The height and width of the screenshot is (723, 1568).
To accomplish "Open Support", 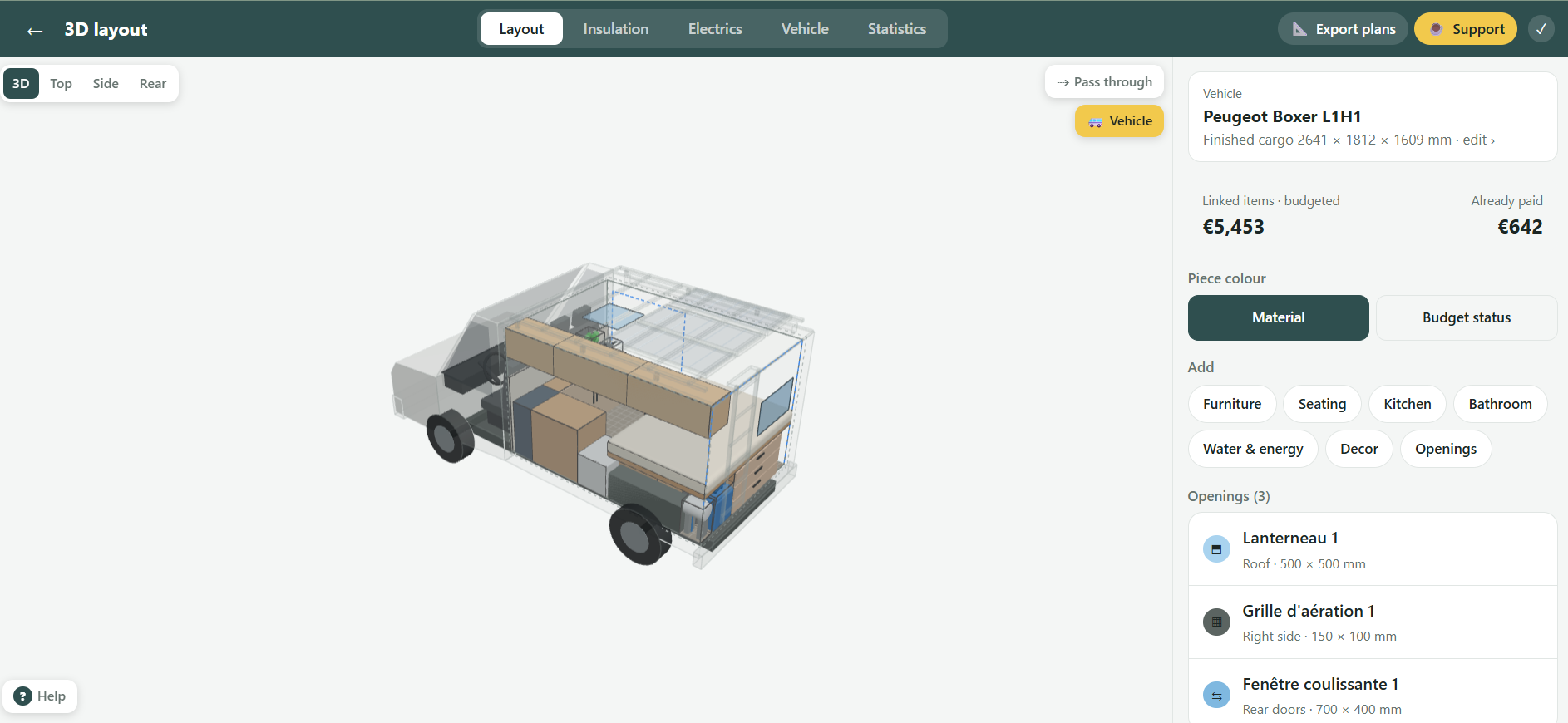I will (1466, 29).
